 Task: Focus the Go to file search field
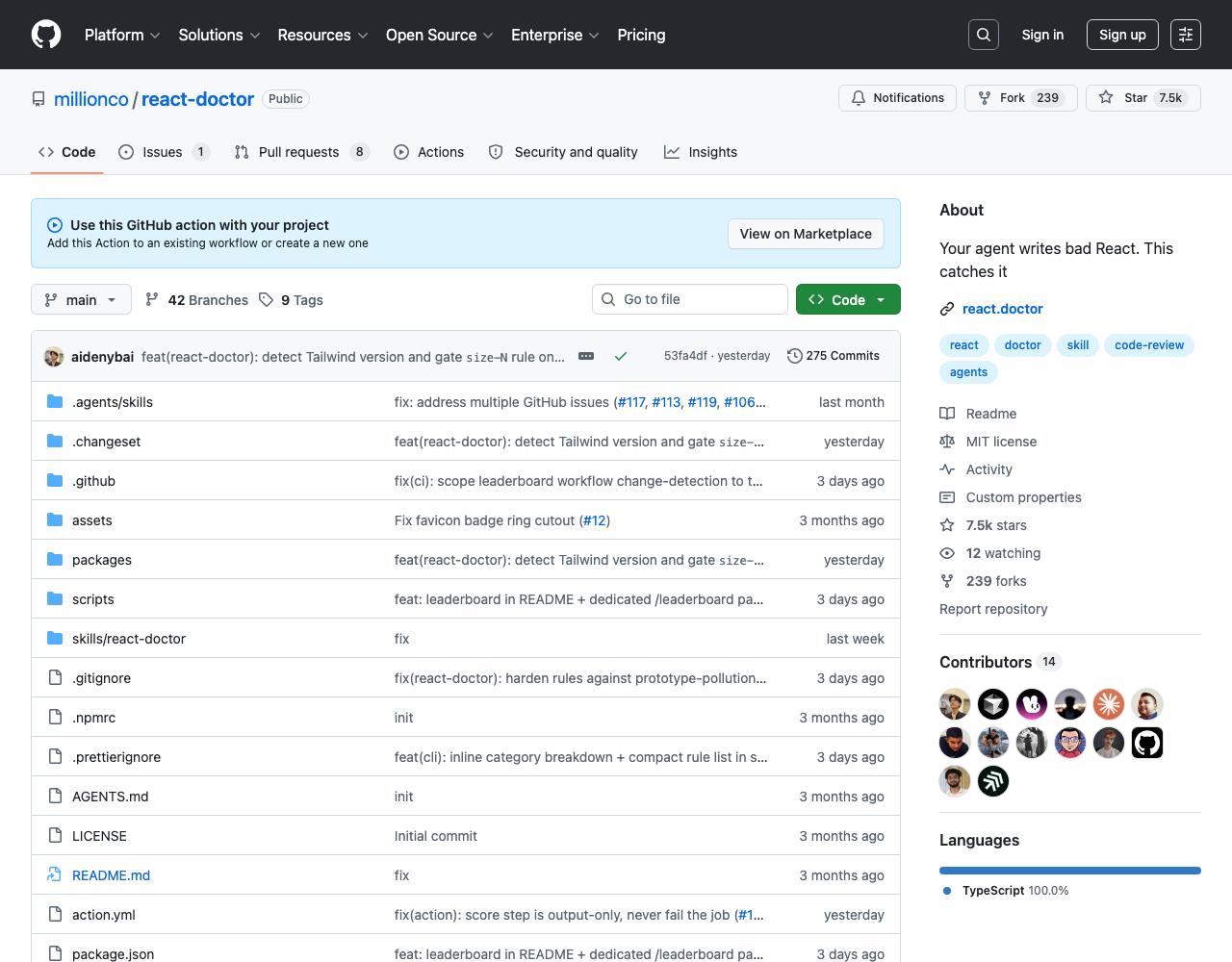tap(690, 299)
